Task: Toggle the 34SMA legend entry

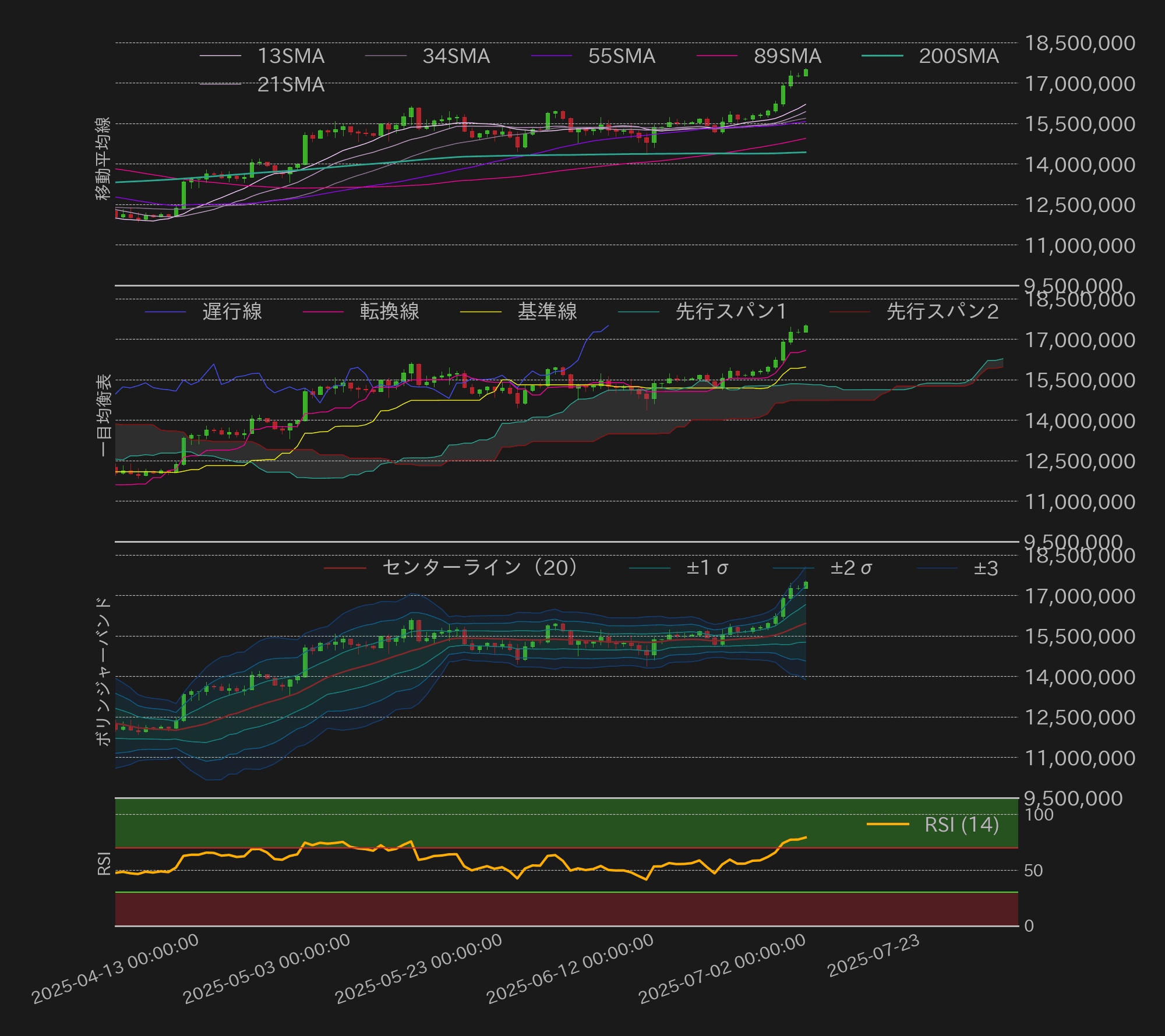Action: [x=456, y=56]
